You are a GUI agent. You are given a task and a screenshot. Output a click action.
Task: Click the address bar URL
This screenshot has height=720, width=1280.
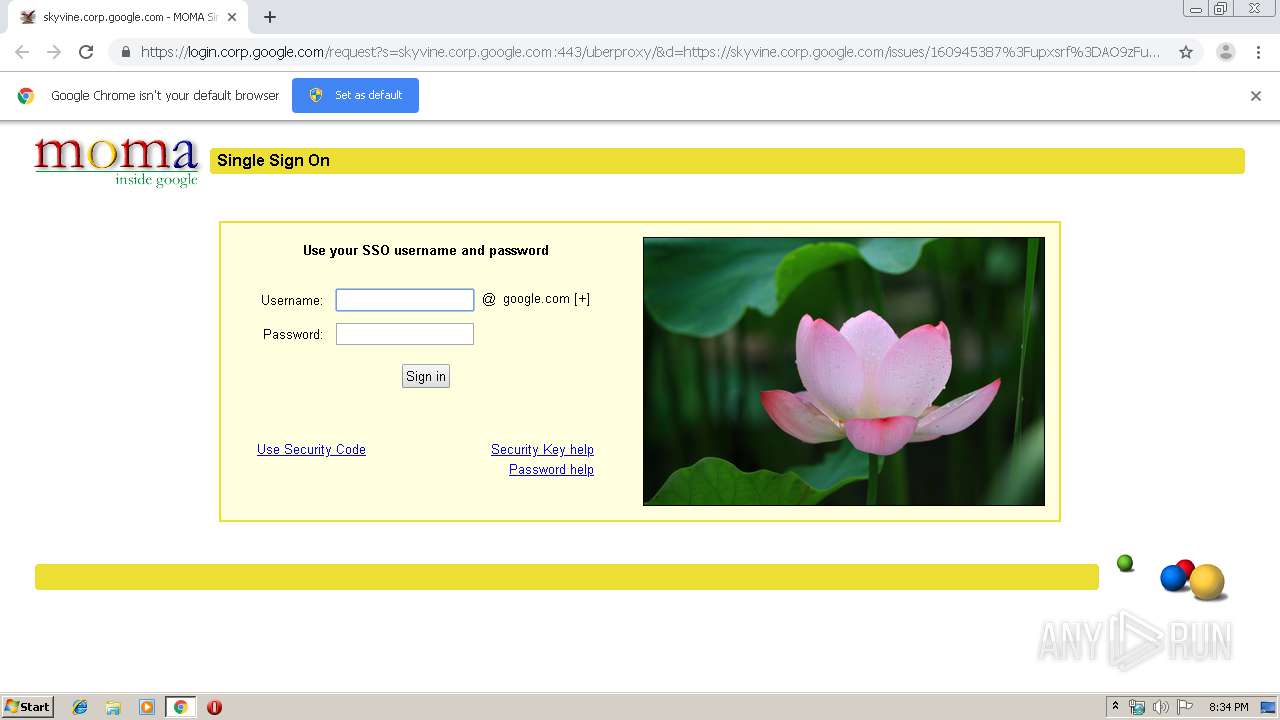(x=650, y=52)
